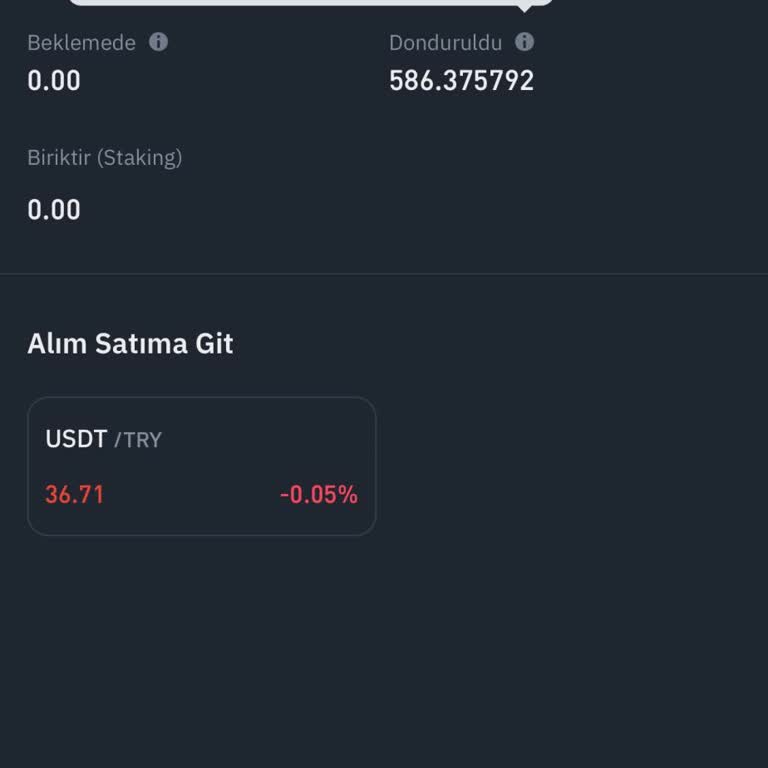Click the Staking balance value 0.00
Viewport: 768px width, 768px height.
pyautogui.click(x=54, y=210)
